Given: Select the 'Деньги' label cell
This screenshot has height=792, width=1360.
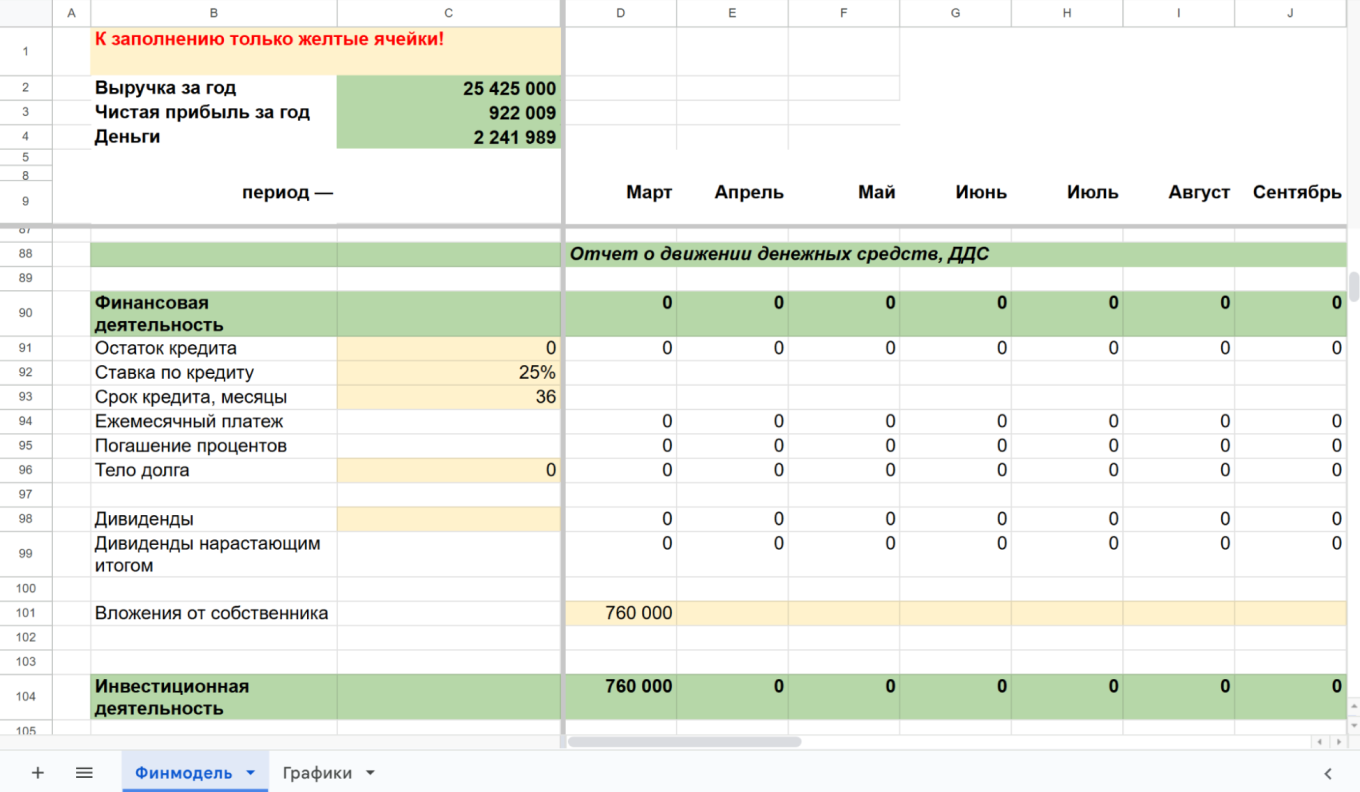Looking at the screenshot, I should pos(214,137).
